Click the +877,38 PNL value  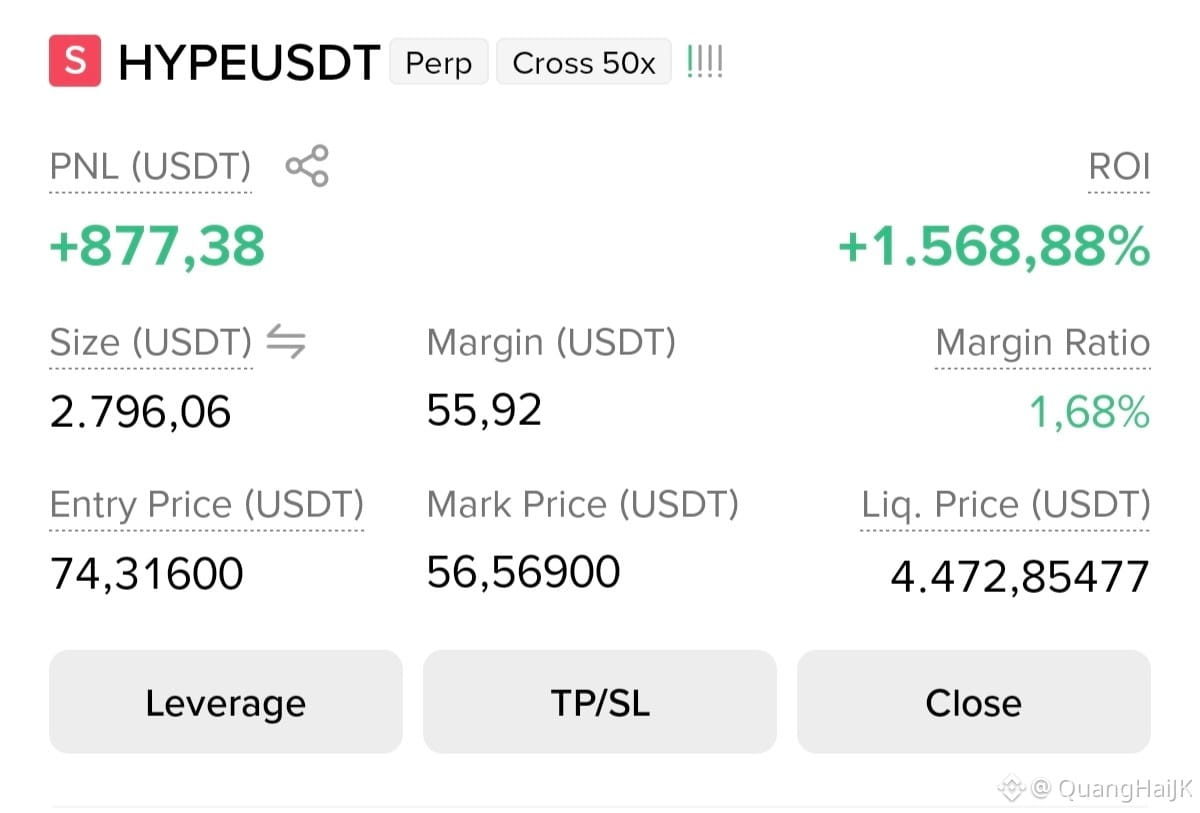coord(157,246)
